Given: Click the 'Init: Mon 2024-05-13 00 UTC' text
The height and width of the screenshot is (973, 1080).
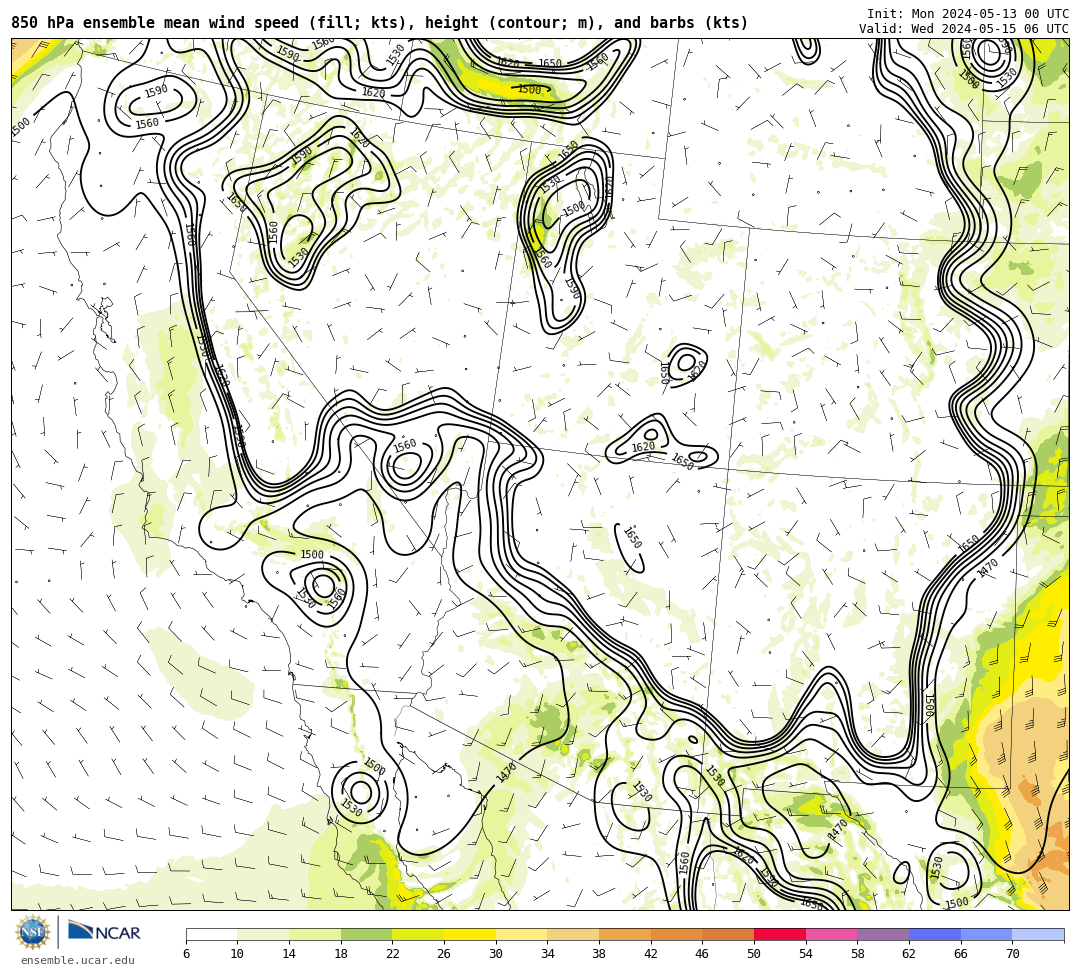Looking at the screenshot, I should point(968,14).
